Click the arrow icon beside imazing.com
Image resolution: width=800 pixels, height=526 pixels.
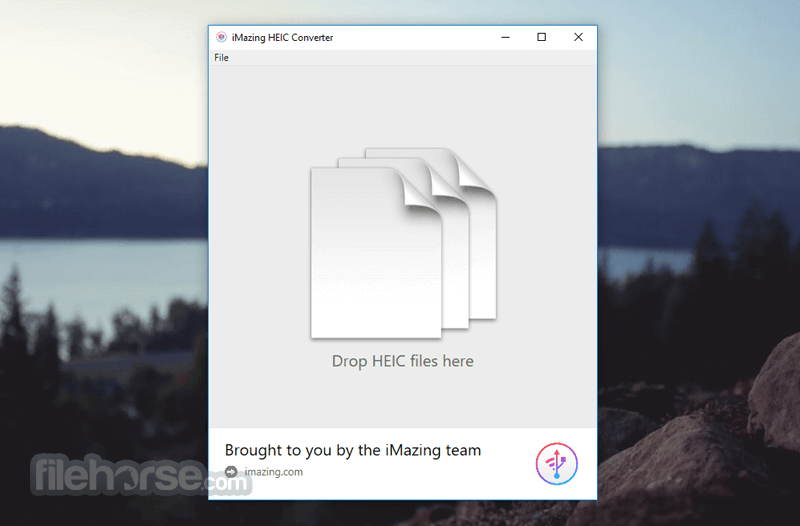[231, 471]
